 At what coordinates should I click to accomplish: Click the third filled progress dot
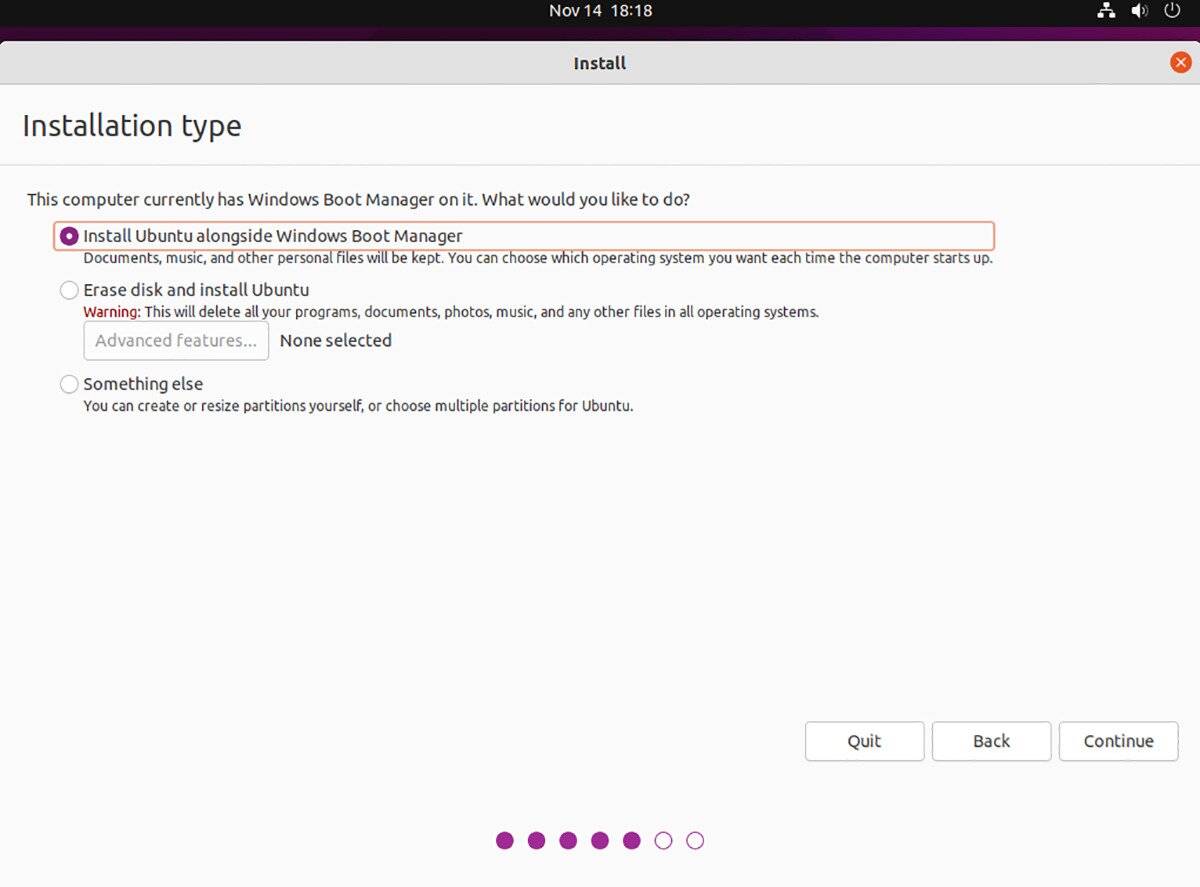568,840
